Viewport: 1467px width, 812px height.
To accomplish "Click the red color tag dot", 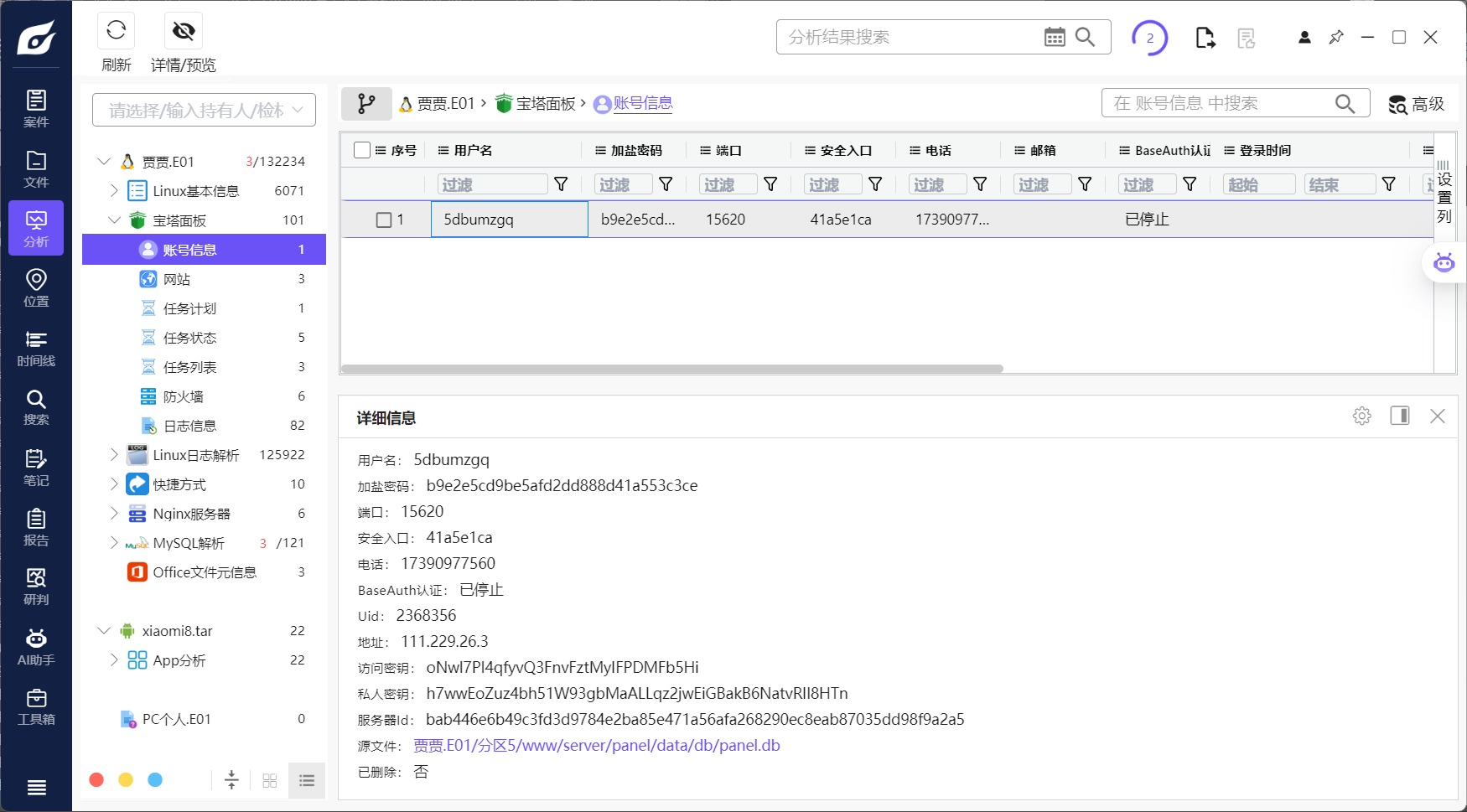I will [96, 780].
